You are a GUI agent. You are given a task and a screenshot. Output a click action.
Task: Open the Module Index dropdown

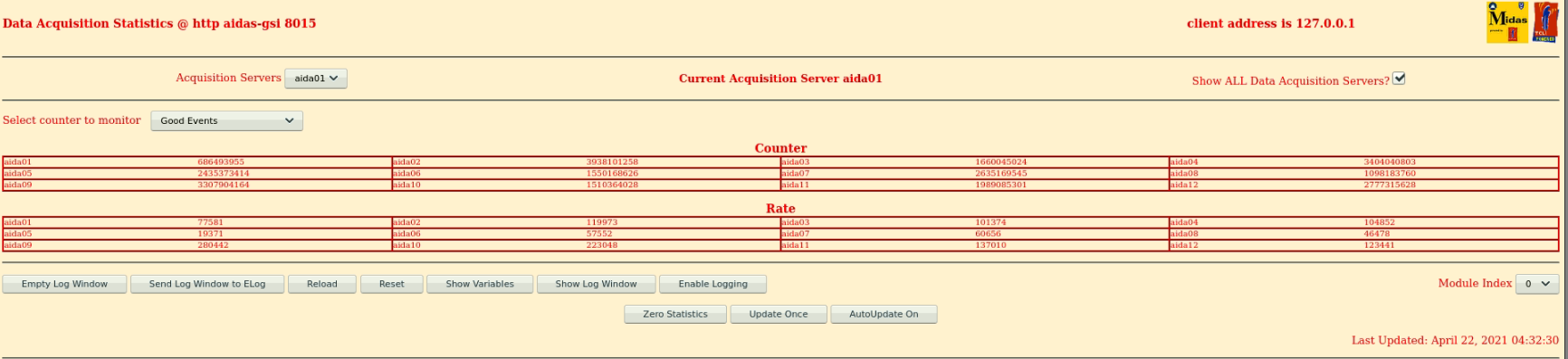(x=1537, y=284)
